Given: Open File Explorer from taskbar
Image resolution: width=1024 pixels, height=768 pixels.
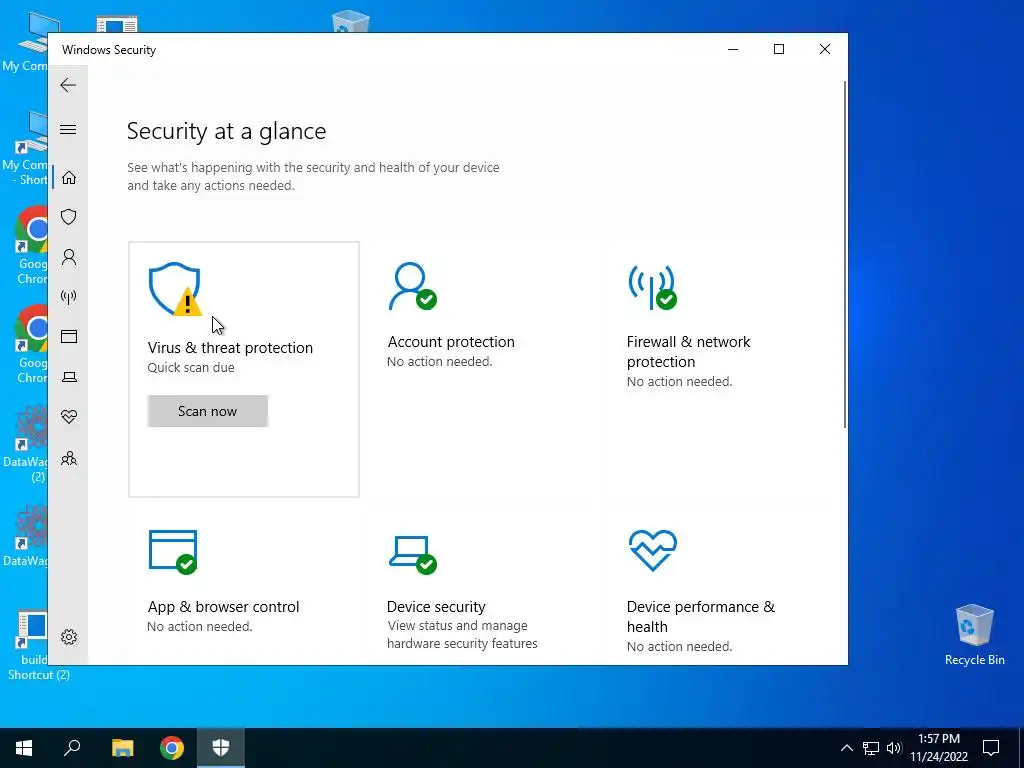Looking at the screenshot, I should click(122, 748).
